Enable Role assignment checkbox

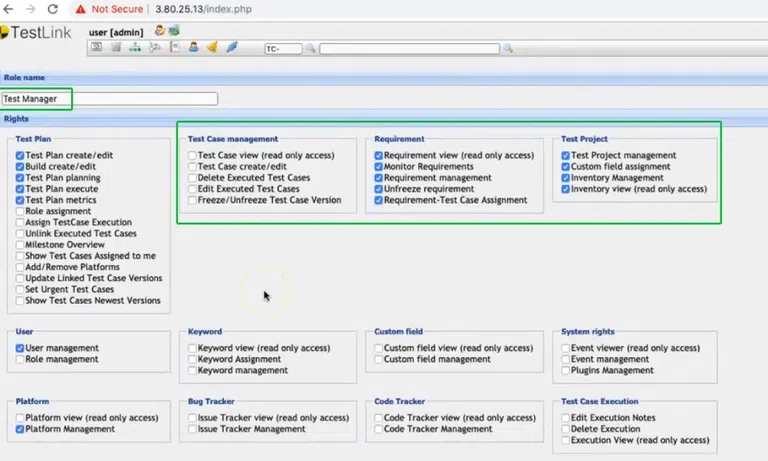[x=20, y=211]
